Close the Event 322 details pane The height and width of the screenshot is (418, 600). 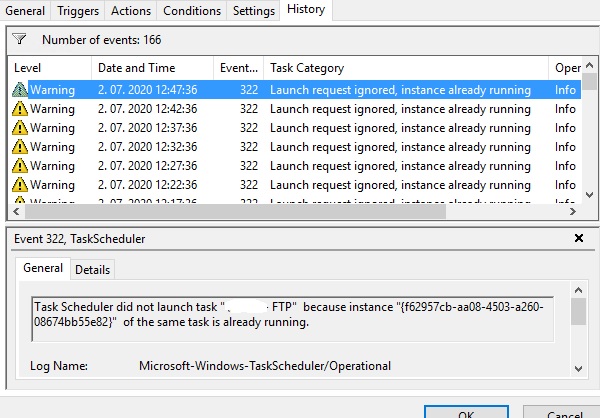click(579, 239)
